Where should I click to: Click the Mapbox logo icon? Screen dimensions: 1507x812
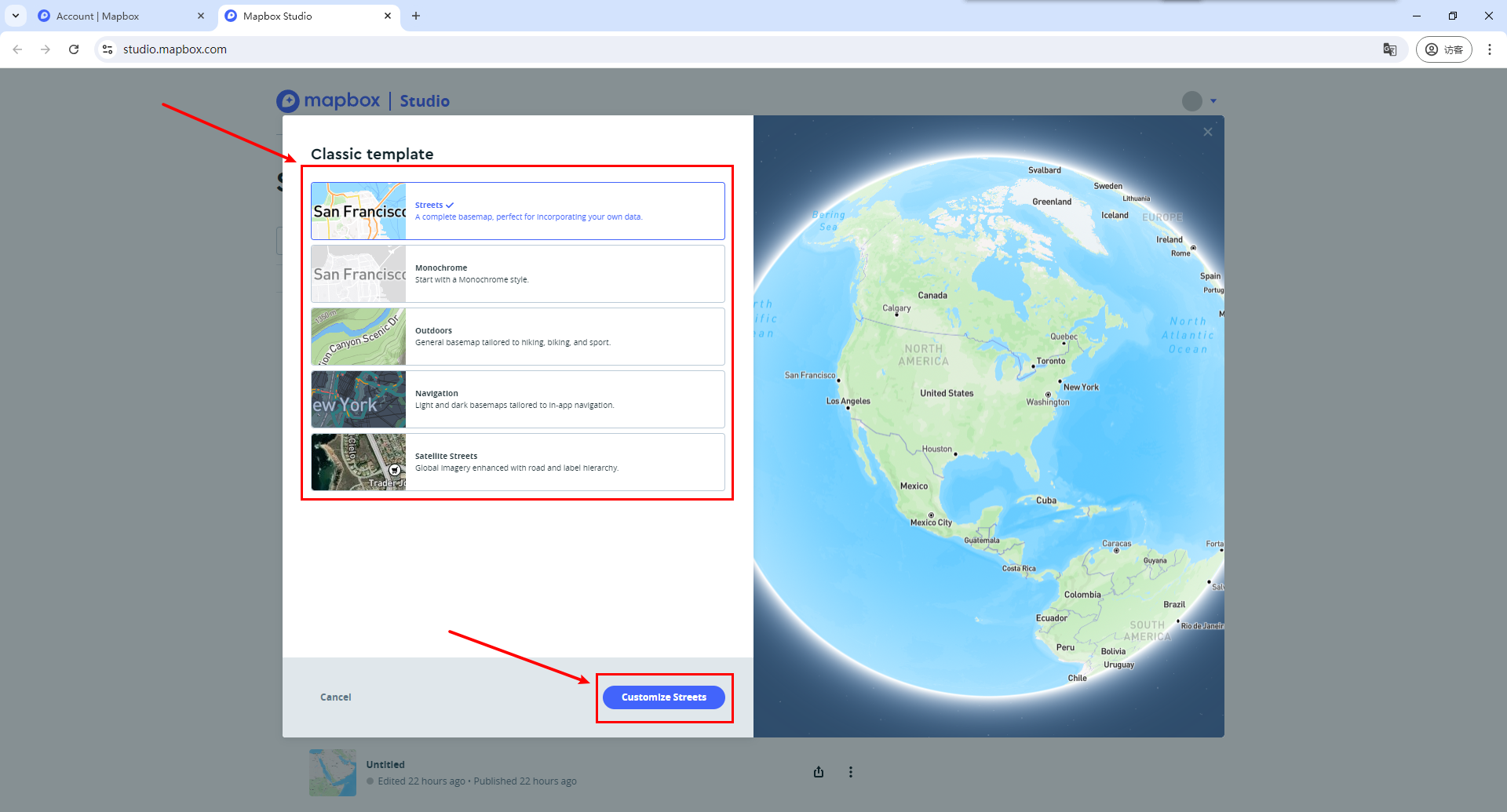288,100
